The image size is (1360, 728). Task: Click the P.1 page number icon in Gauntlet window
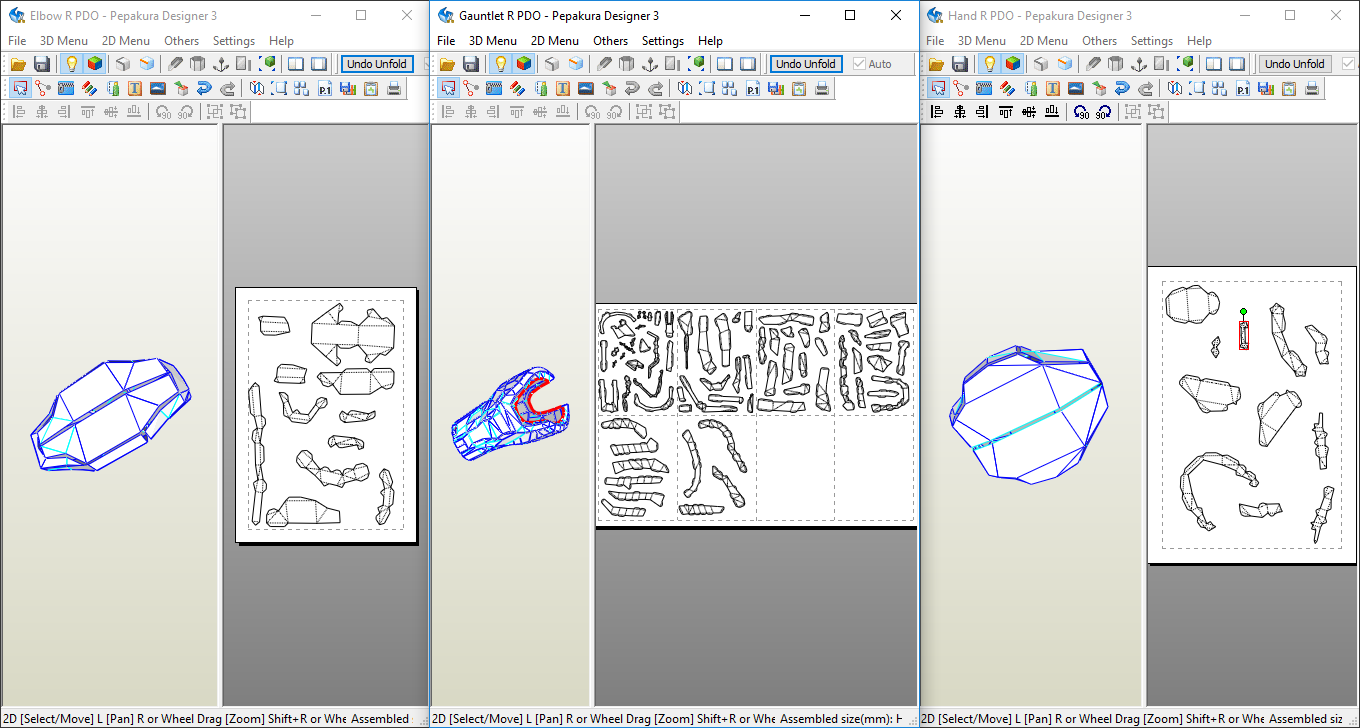(x=754, y=88)
